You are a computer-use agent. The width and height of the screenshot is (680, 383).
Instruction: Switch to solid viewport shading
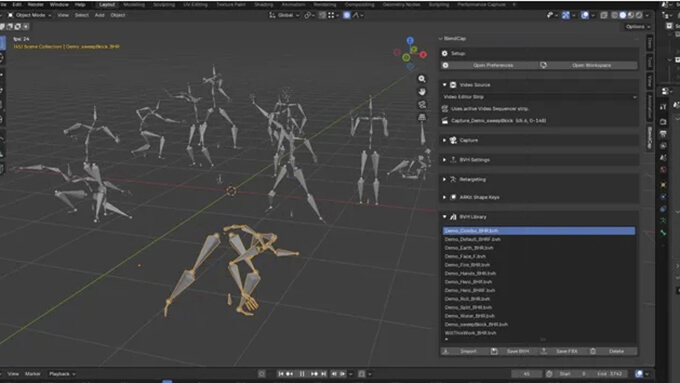click(623, 15)
